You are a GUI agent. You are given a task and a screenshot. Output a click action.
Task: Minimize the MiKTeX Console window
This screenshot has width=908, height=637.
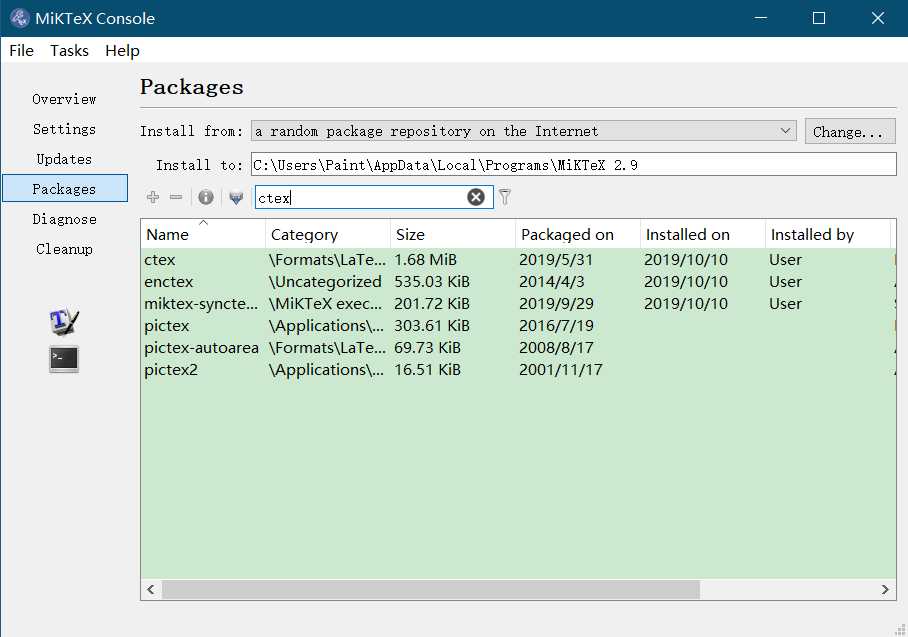point(761,18)
